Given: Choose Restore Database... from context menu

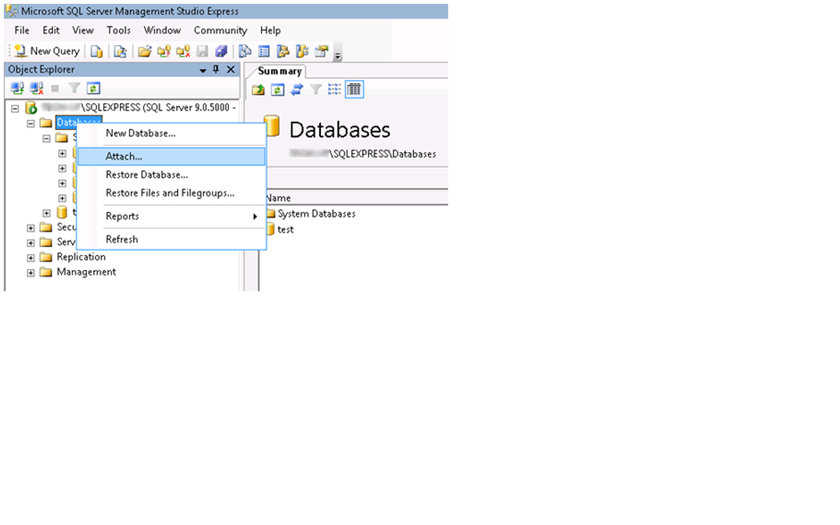Looking at the screenshot, I should tap(171, 175).
